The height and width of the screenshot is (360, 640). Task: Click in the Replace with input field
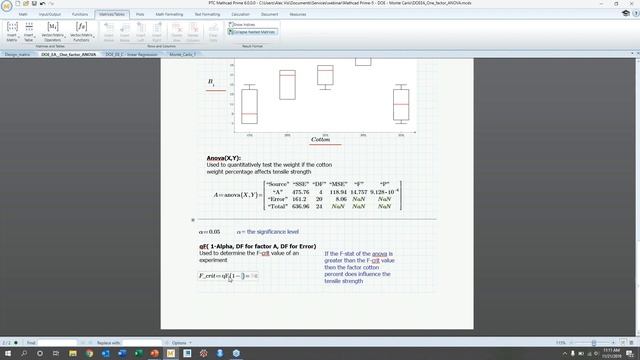[142, 343]
